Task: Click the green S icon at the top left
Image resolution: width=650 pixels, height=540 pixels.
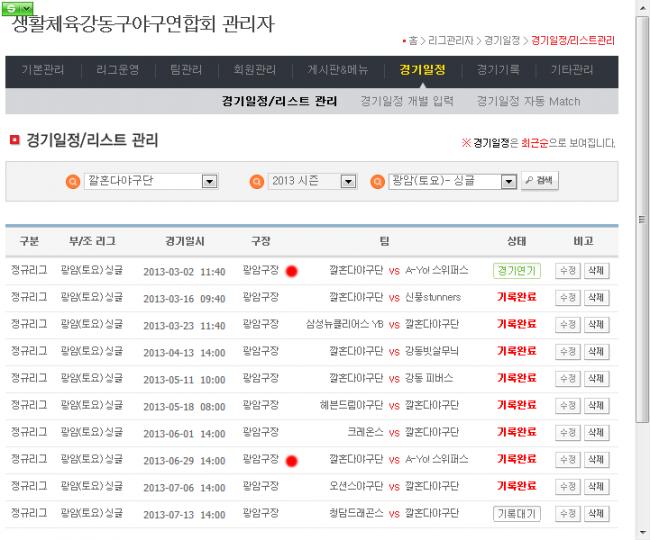Action: 17,8
